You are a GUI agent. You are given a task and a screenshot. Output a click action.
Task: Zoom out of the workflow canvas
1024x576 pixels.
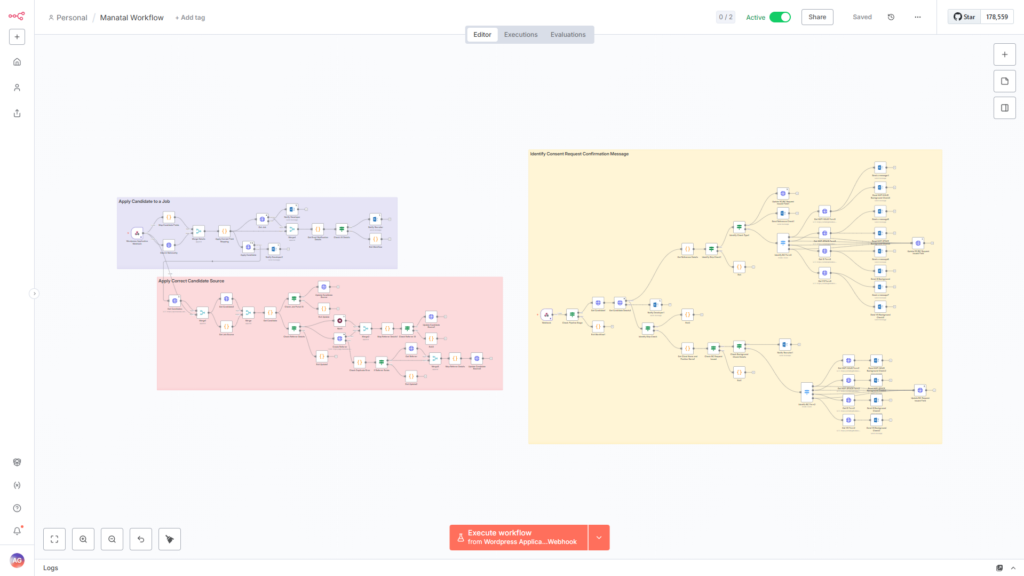coord(112,539)
